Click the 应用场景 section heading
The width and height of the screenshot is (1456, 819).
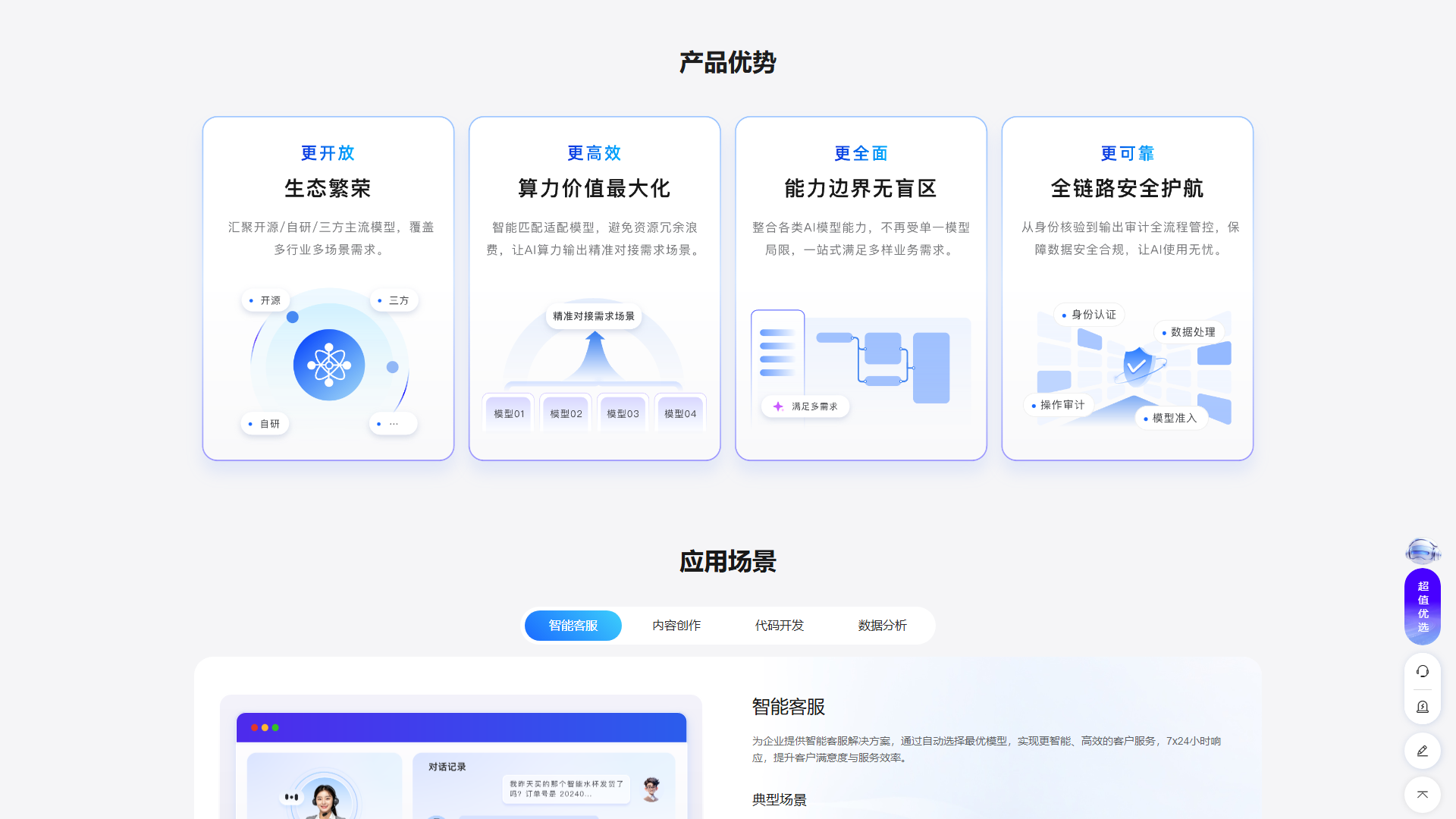(728, 561)
